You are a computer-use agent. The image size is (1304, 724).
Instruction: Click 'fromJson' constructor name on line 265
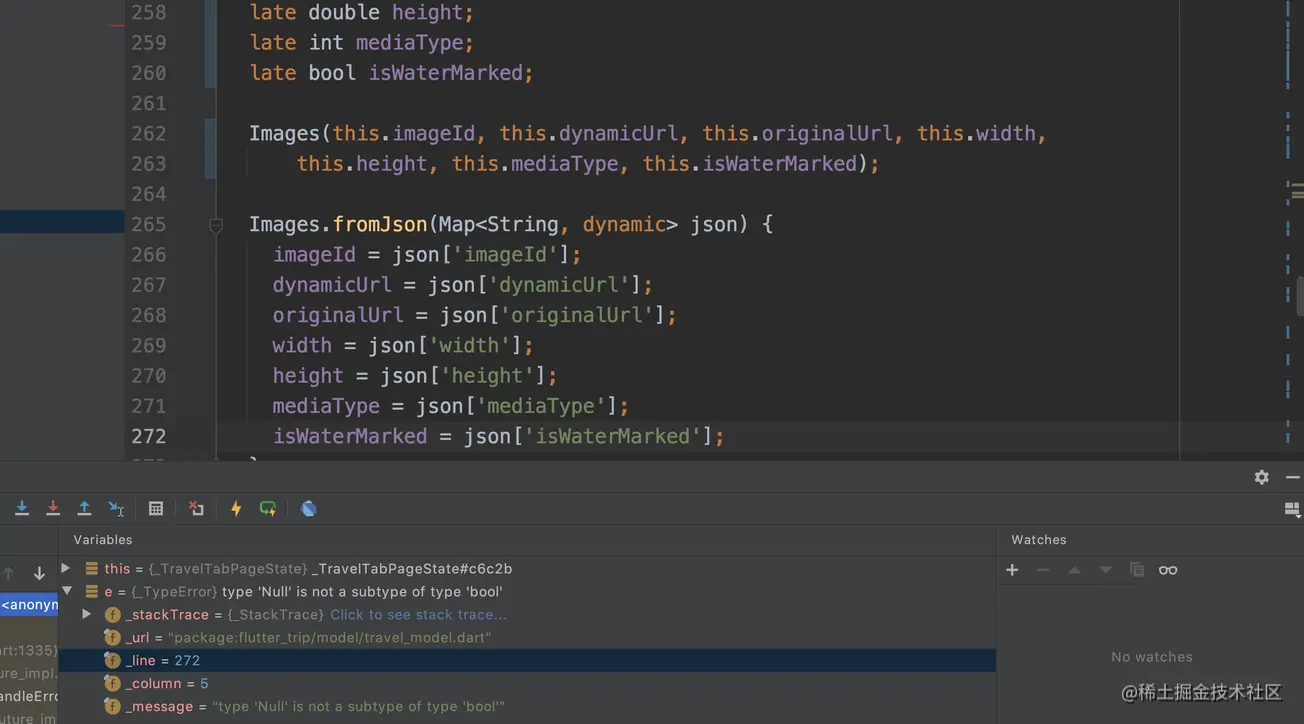click(x=380, y=224)
